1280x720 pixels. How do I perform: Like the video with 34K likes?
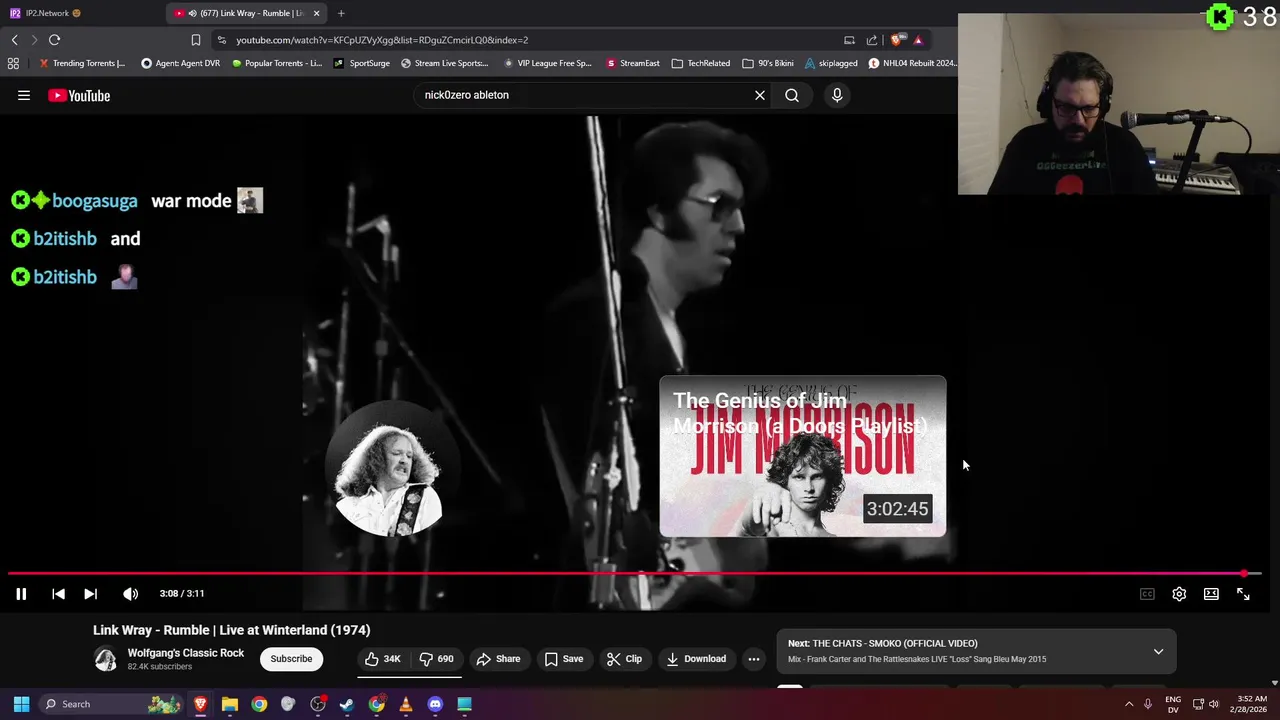click(383, 659)
